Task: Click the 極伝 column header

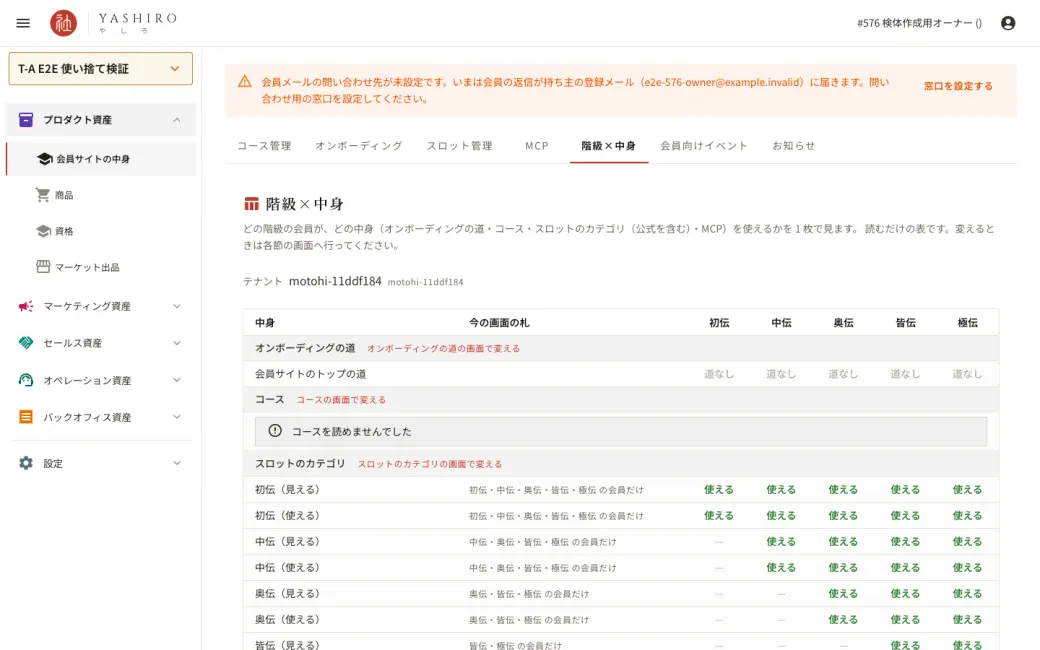Action: click(x=968, y=322)
